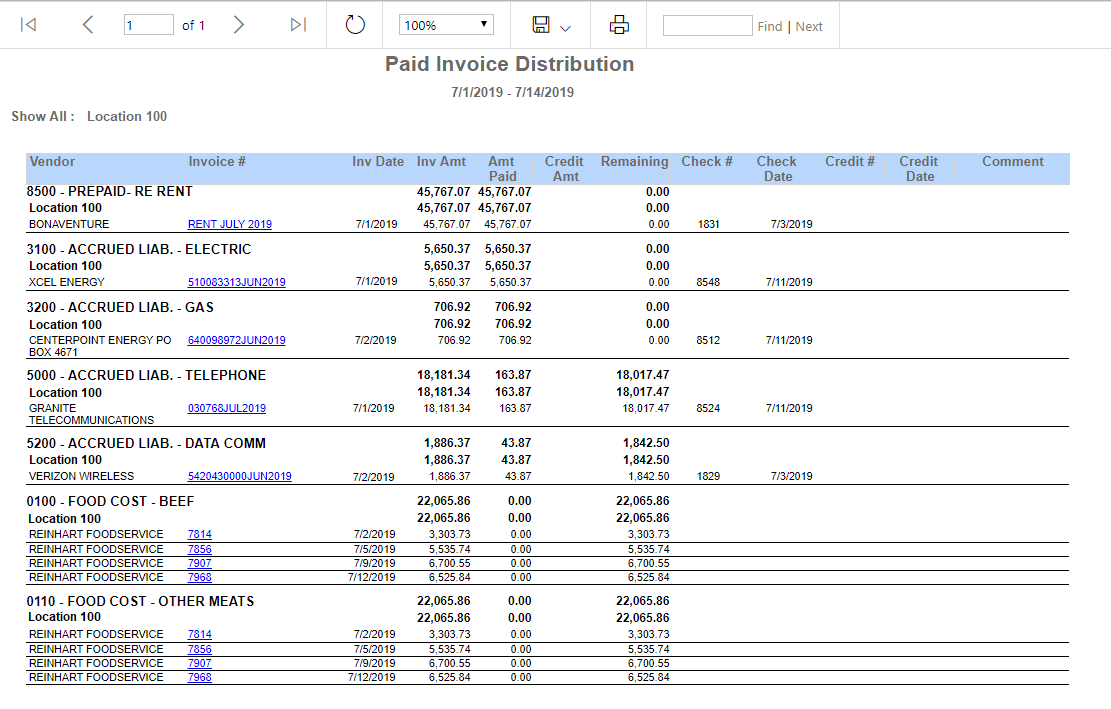
Task: Print the report
Action: point(619,25)
